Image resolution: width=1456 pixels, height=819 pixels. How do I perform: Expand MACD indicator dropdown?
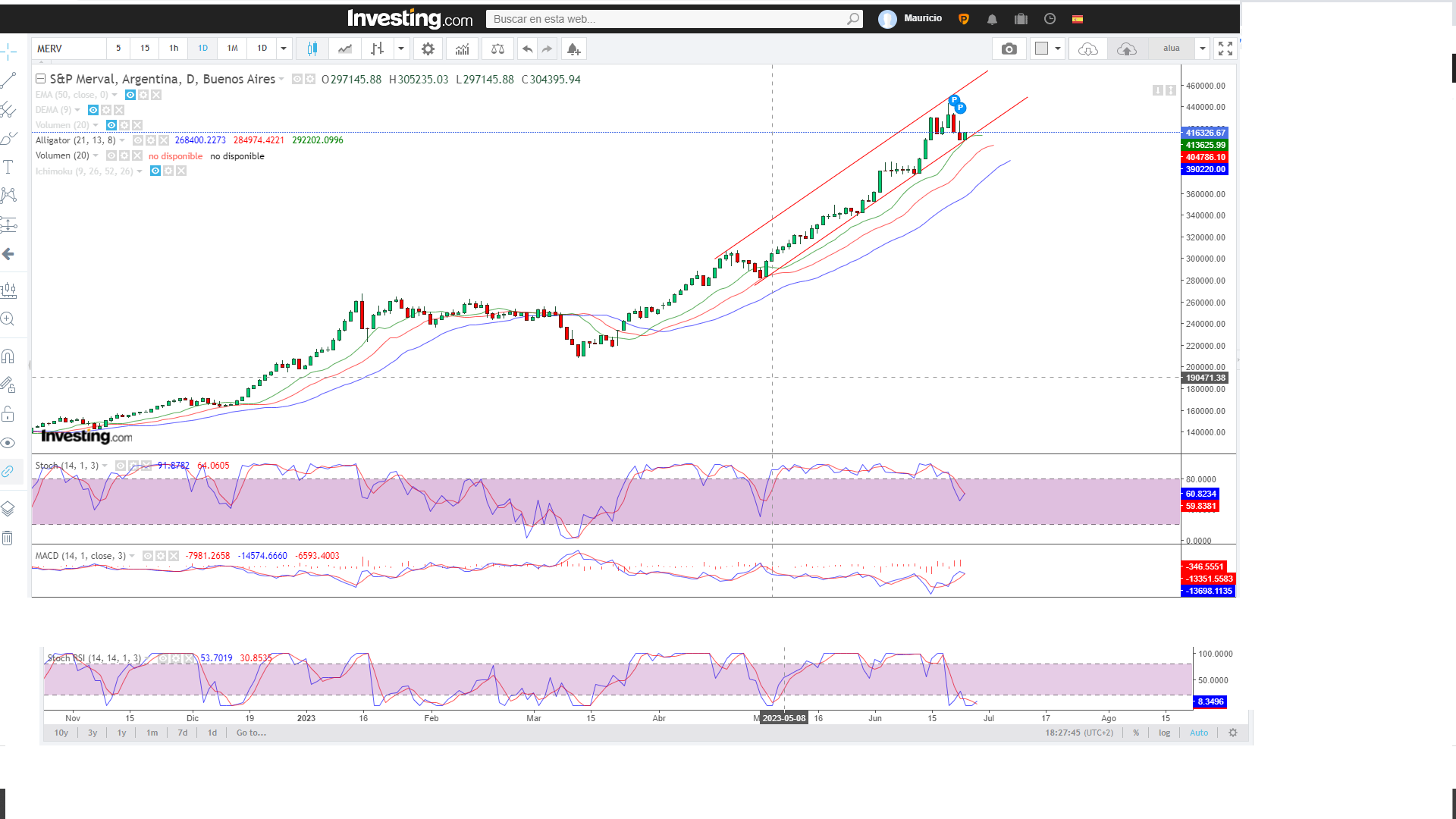coord(132,556)
